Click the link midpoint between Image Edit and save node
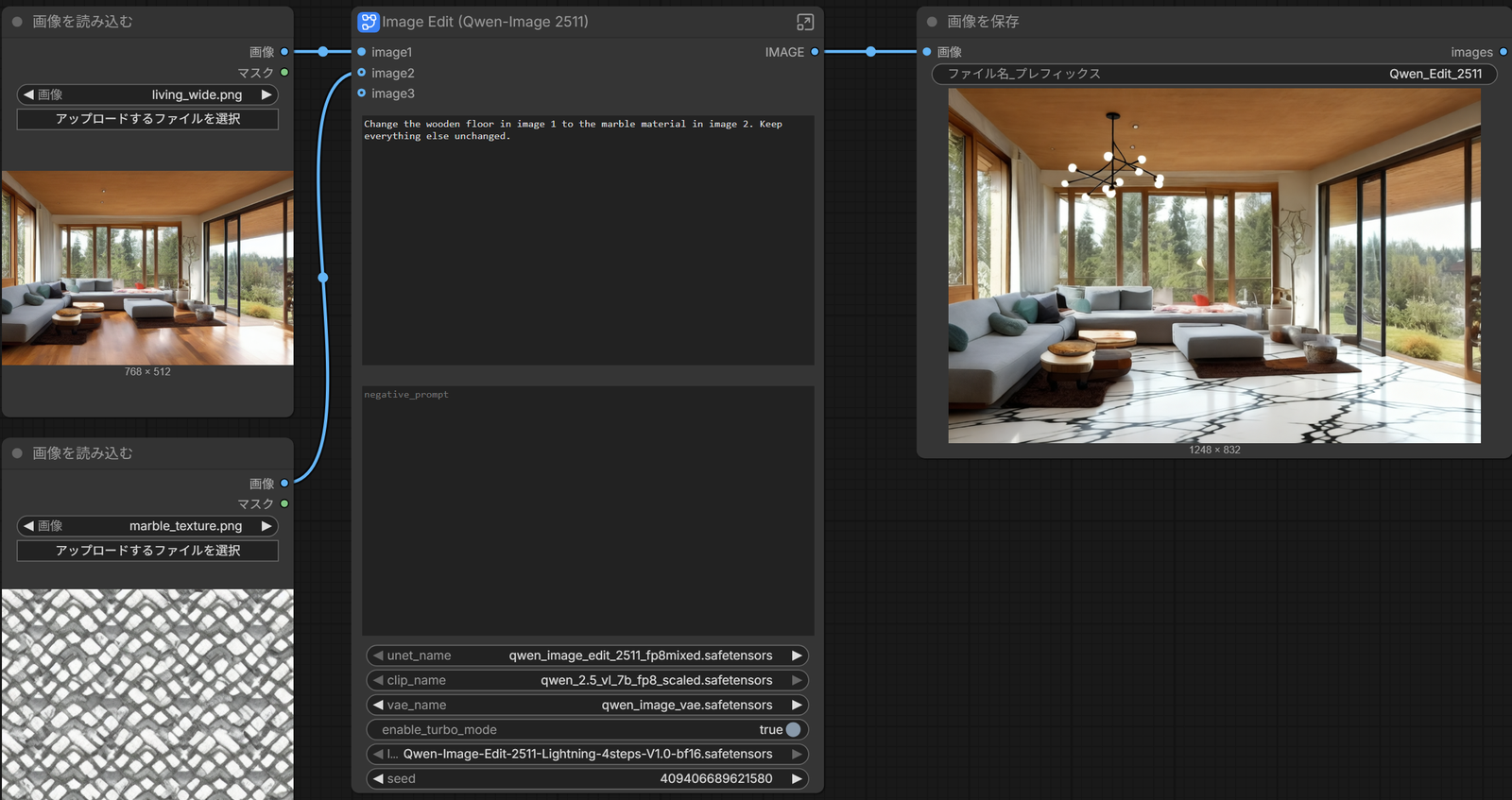The height and width of the screenshot is (800, 1512). tap(871, 52)
